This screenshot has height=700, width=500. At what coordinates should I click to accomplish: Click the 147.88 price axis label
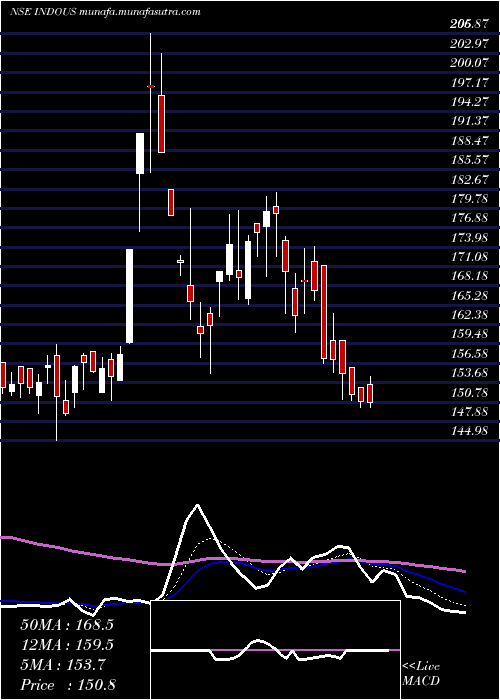469,412
